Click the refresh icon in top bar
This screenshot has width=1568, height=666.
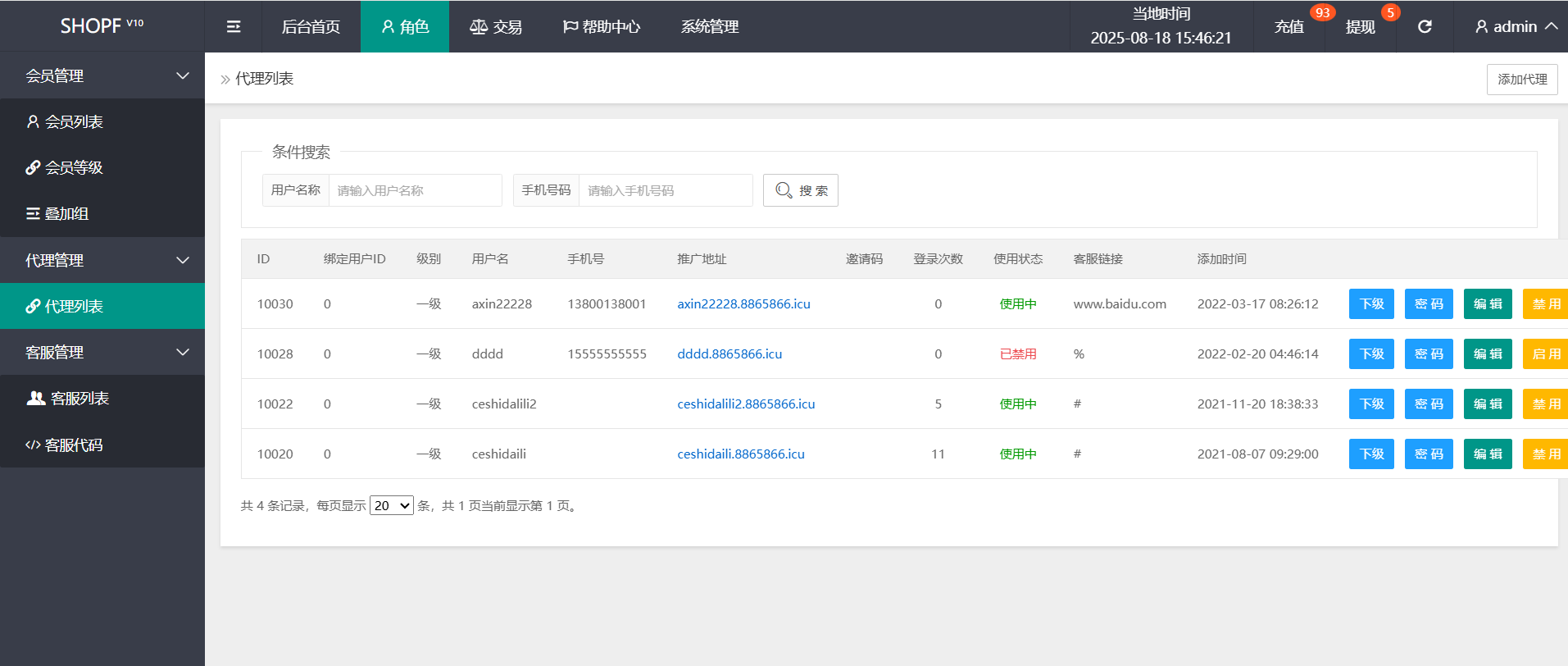click(1425, 27)
